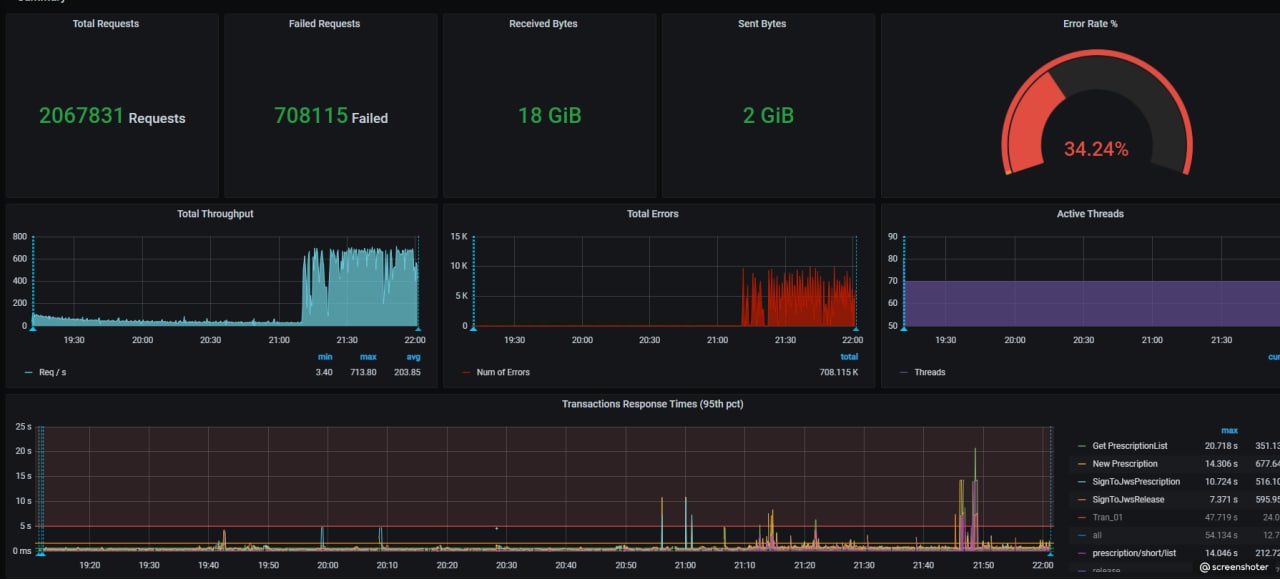Isolate the Get PrescriptionList series in legend

pos(1130,446)
